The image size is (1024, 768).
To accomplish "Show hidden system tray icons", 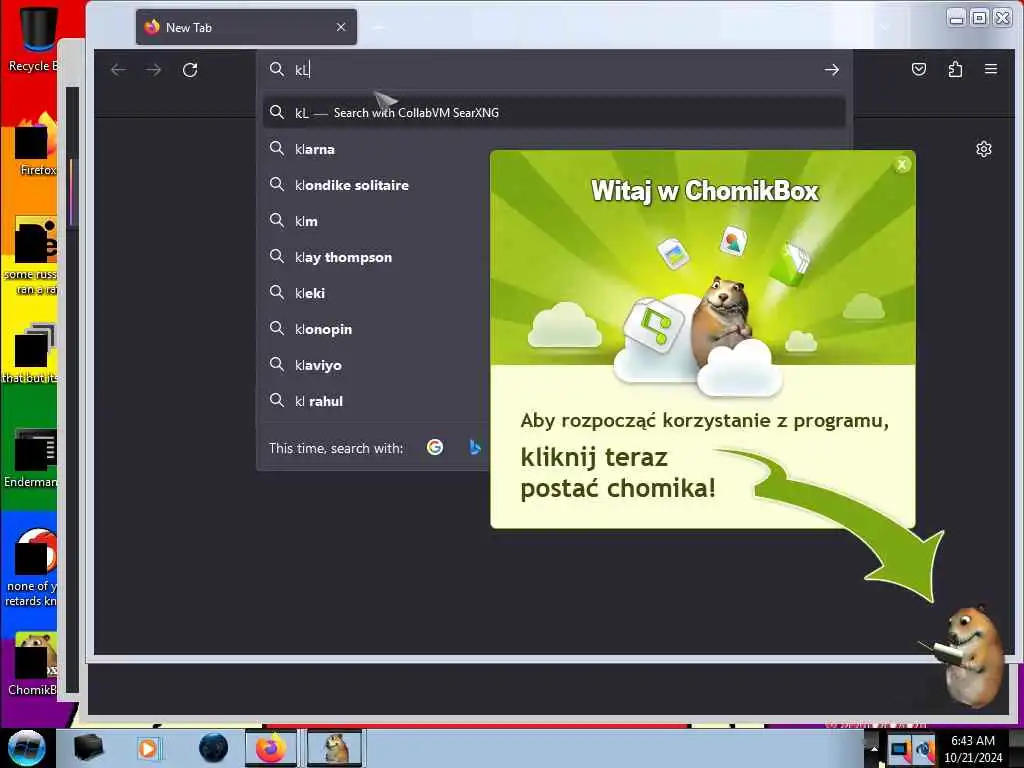I will [x=874, y=748].
